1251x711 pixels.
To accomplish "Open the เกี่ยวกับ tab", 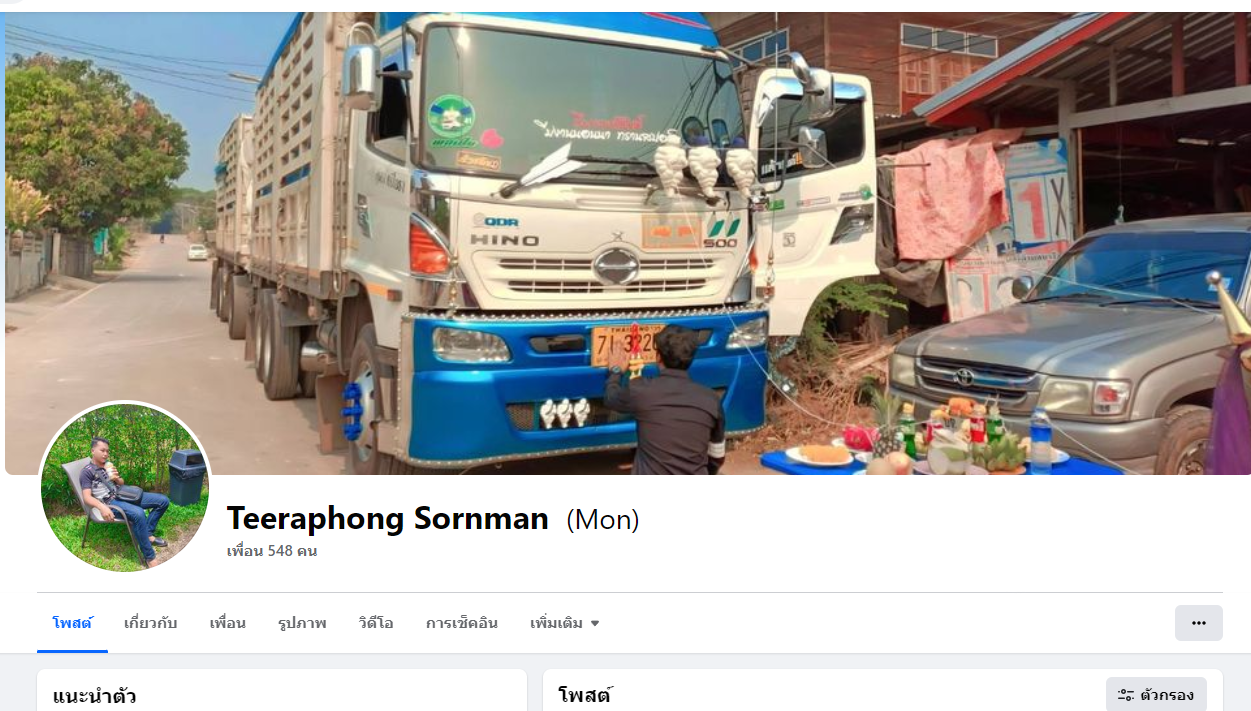I will coord(150,623).
